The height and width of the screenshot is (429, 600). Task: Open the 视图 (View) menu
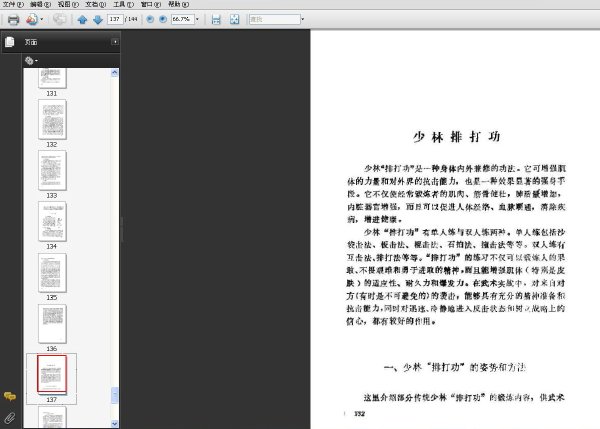pos(68,5)
